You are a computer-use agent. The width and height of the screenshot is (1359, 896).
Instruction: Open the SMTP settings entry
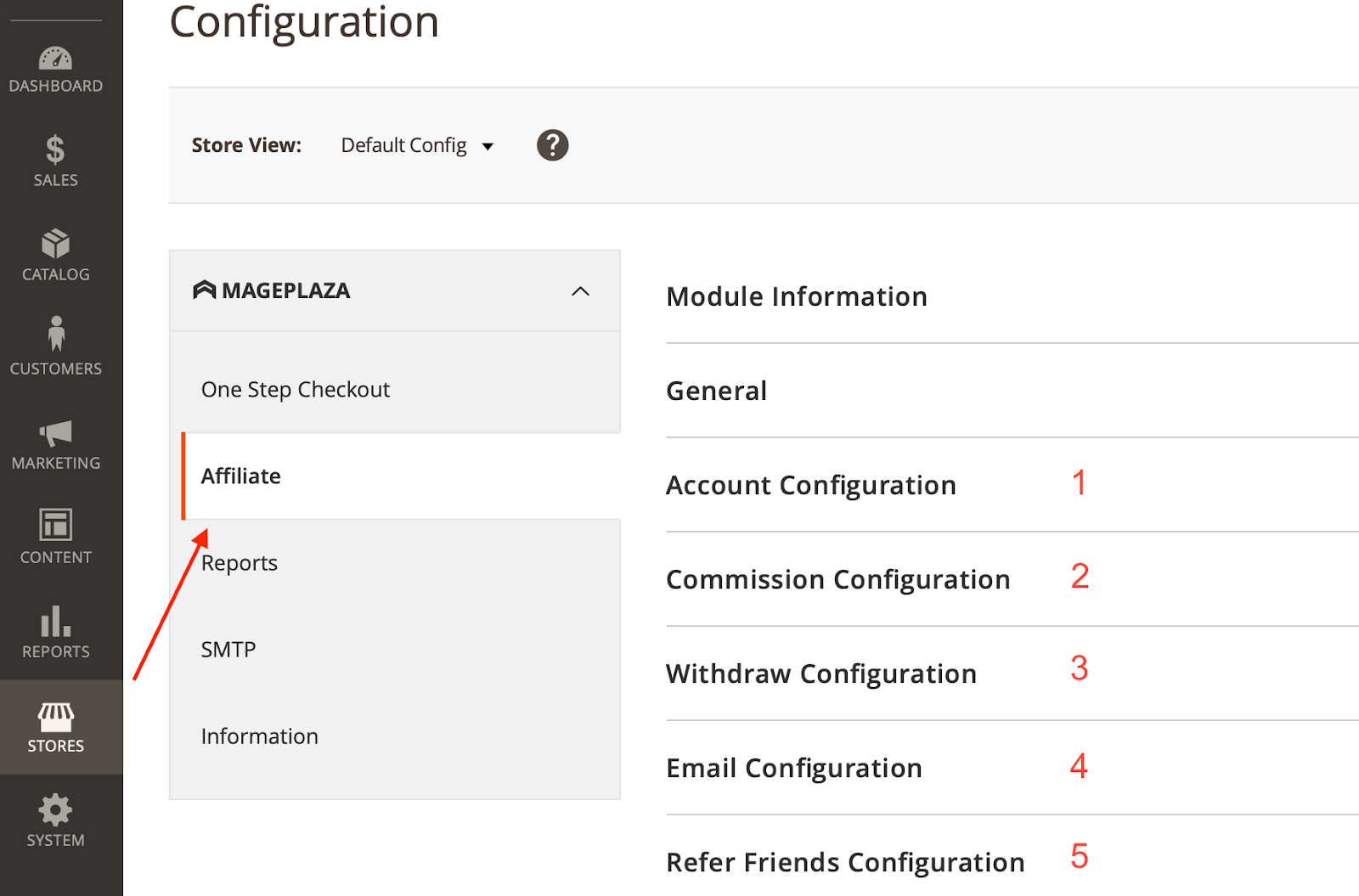click(x=228, y=649)
